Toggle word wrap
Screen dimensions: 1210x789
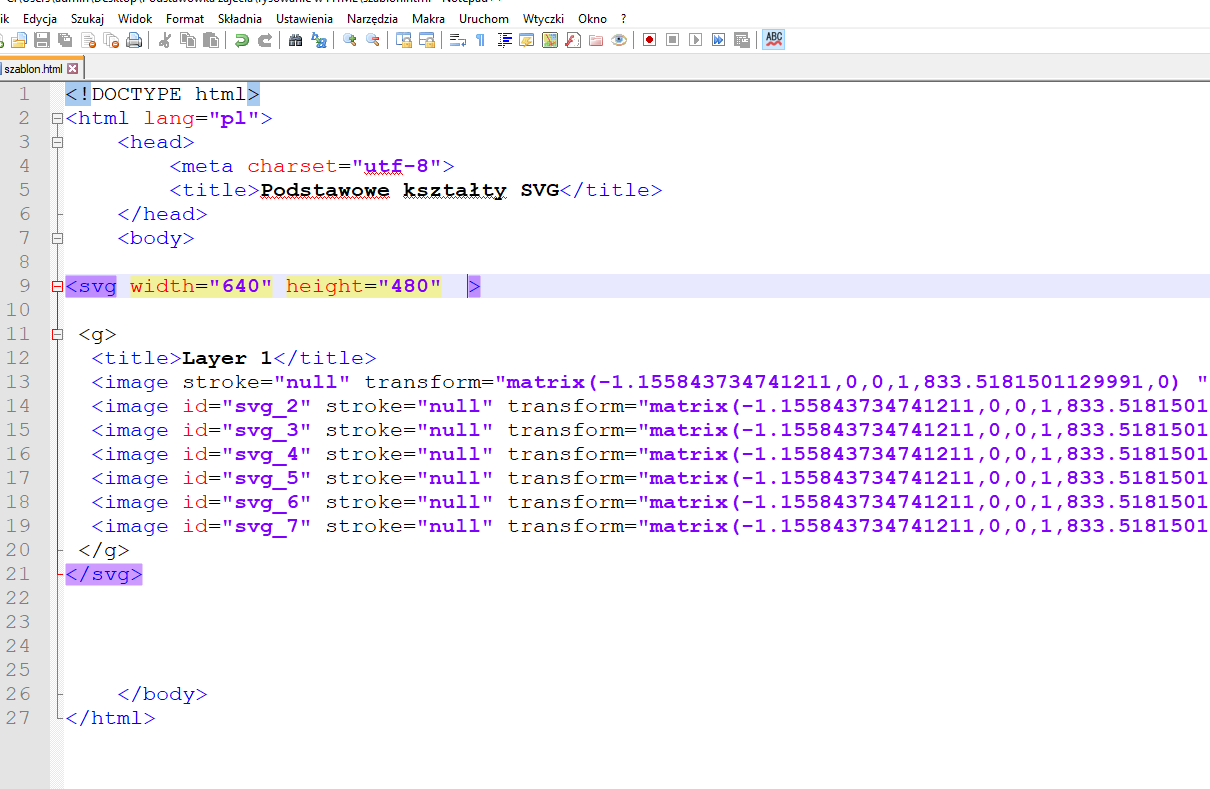point(458,40)
